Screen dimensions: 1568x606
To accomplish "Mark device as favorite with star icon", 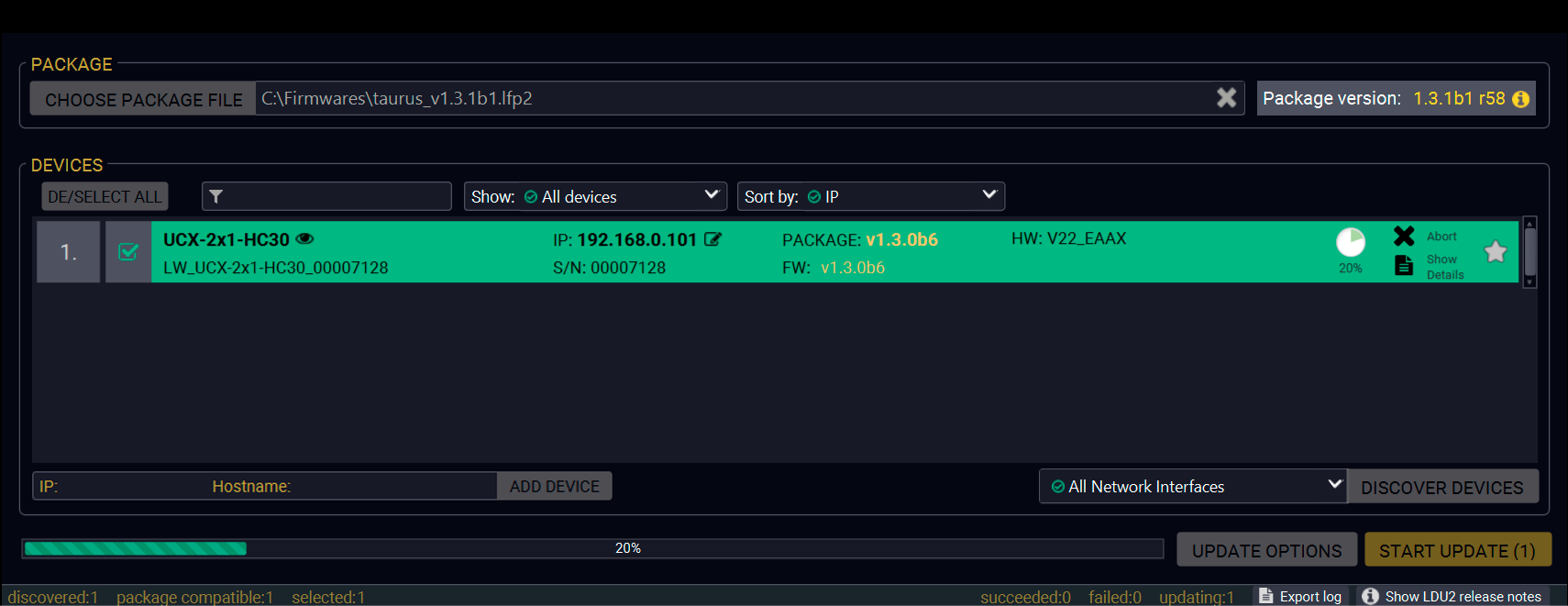I will point(1496,251).
